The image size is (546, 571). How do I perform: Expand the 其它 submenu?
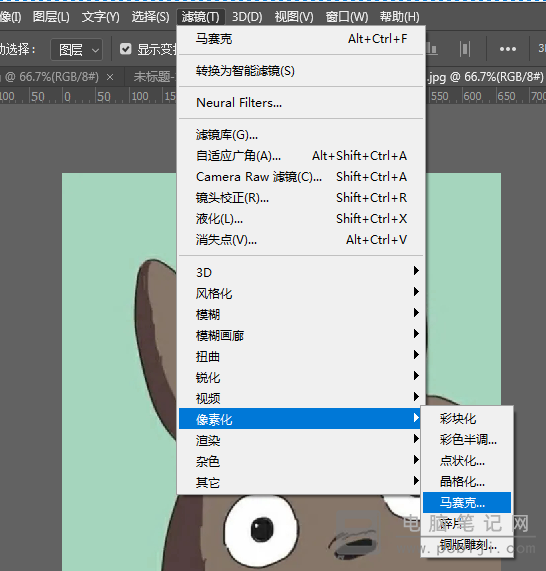point(299,483)
